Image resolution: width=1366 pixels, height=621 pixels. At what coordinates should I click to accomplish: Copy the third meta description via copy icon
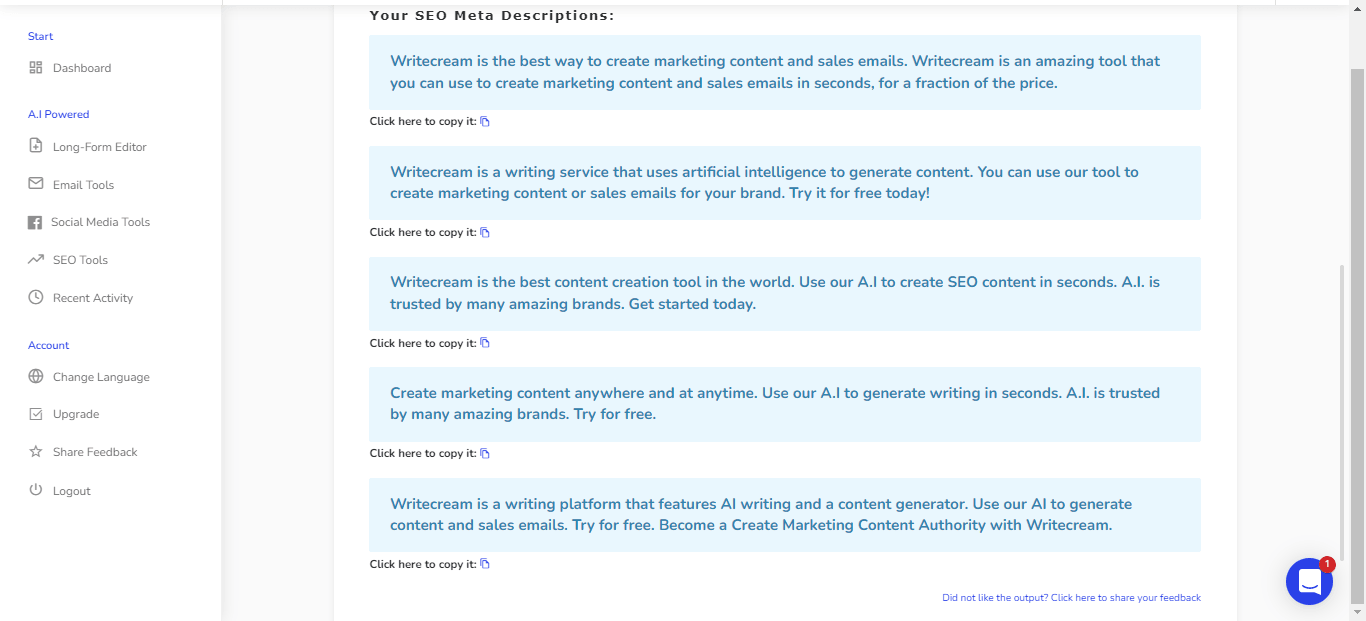(x=485, y=343)
